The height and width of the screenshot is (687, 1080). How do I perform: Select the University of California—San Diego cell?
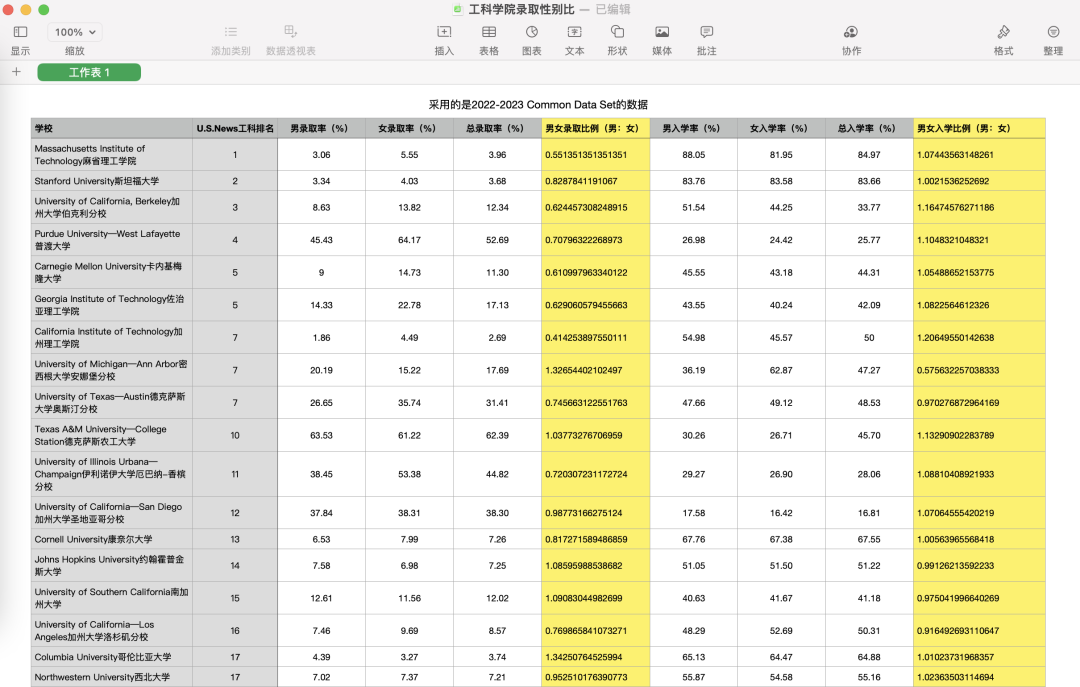[112, 513]
